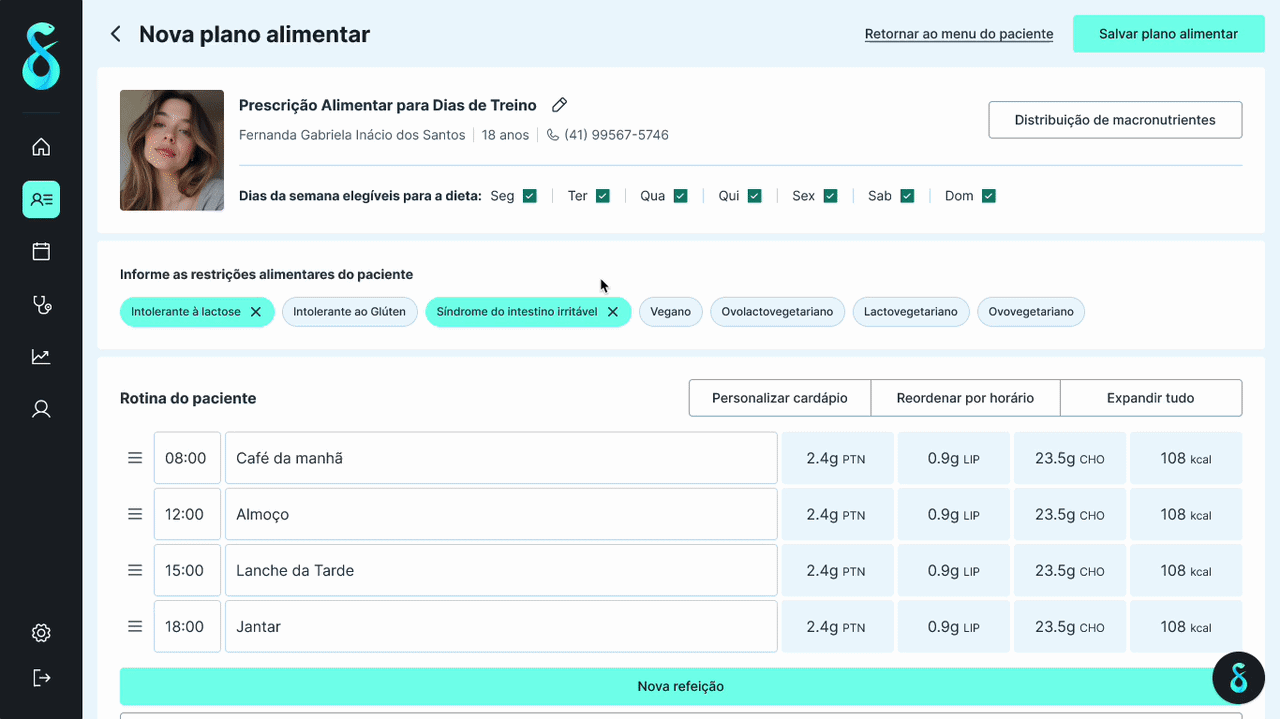This screenshot has height=719, width=1280.
Task: Remove the Intolerante à lactose restriction
Action: (x=256, y=311)
